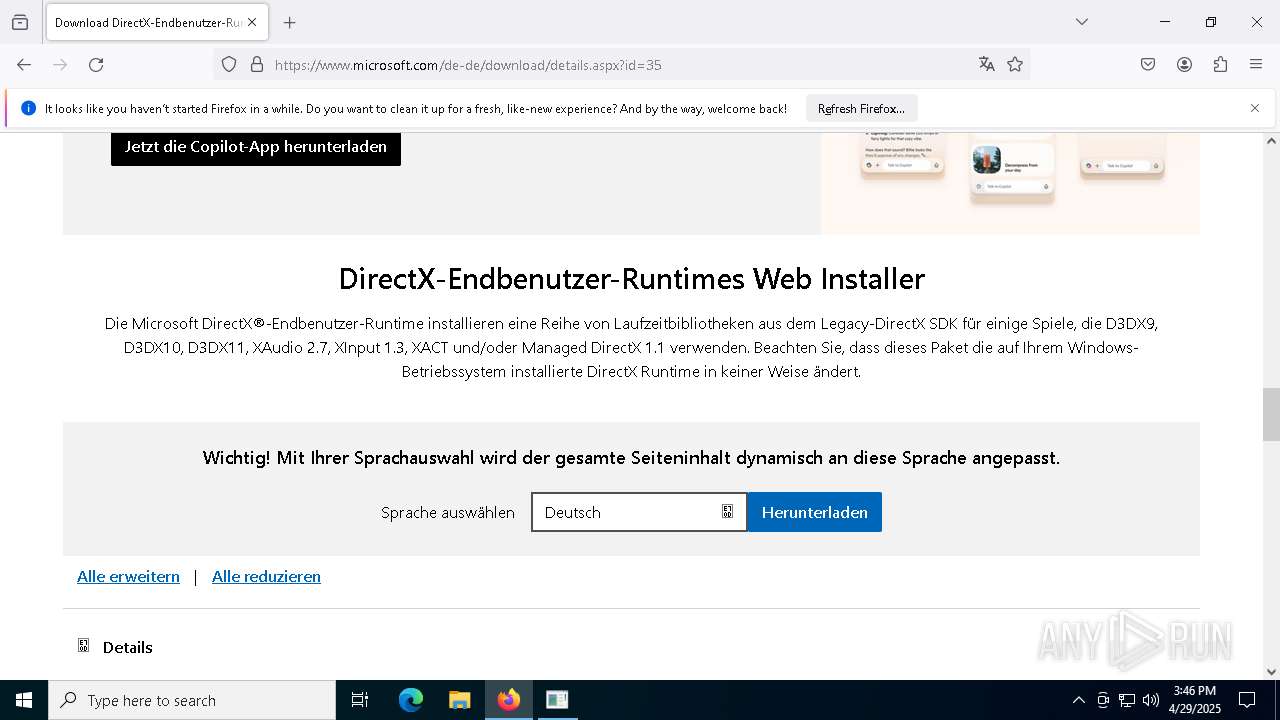This screenshot has height=720, width=1280.
Task: Expand the Details section
Action: coord(116,647)
